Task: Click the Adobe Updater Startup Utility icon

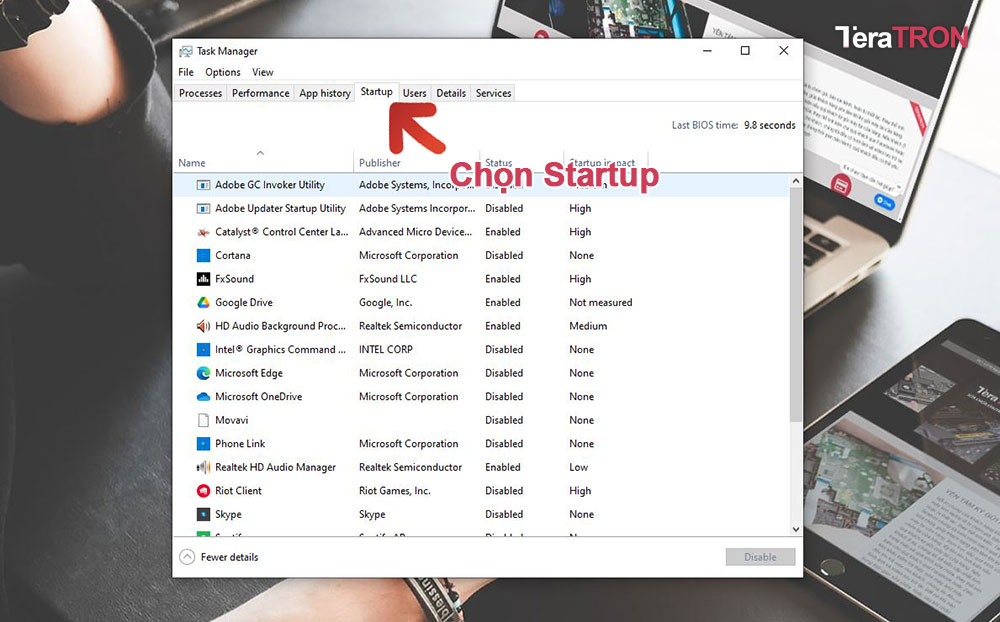Action: click(x=203, y=209)
